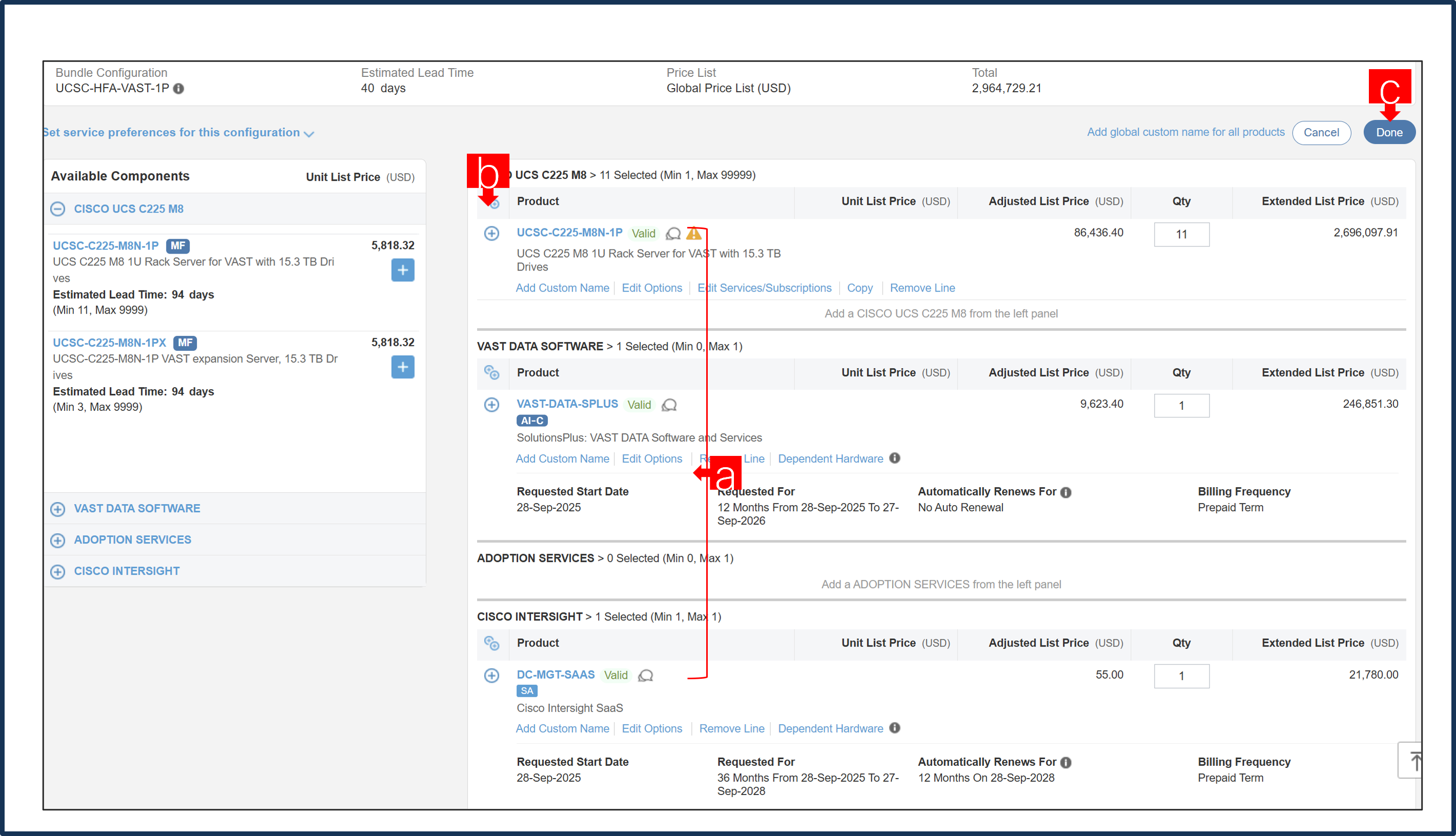This screenshot has width=1456, height=836.
Task: Collapse the Set service preferences section
Action: point(309,133)
